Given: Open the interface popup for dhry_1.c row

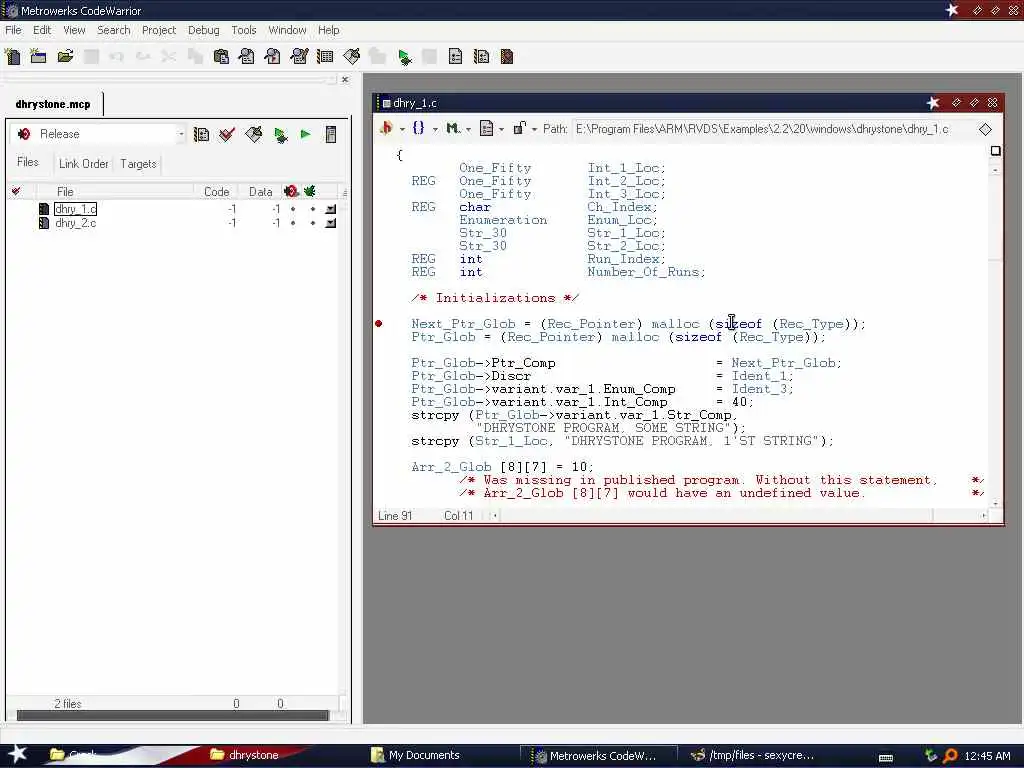Looking at the screenshot, I should point(331,209).
